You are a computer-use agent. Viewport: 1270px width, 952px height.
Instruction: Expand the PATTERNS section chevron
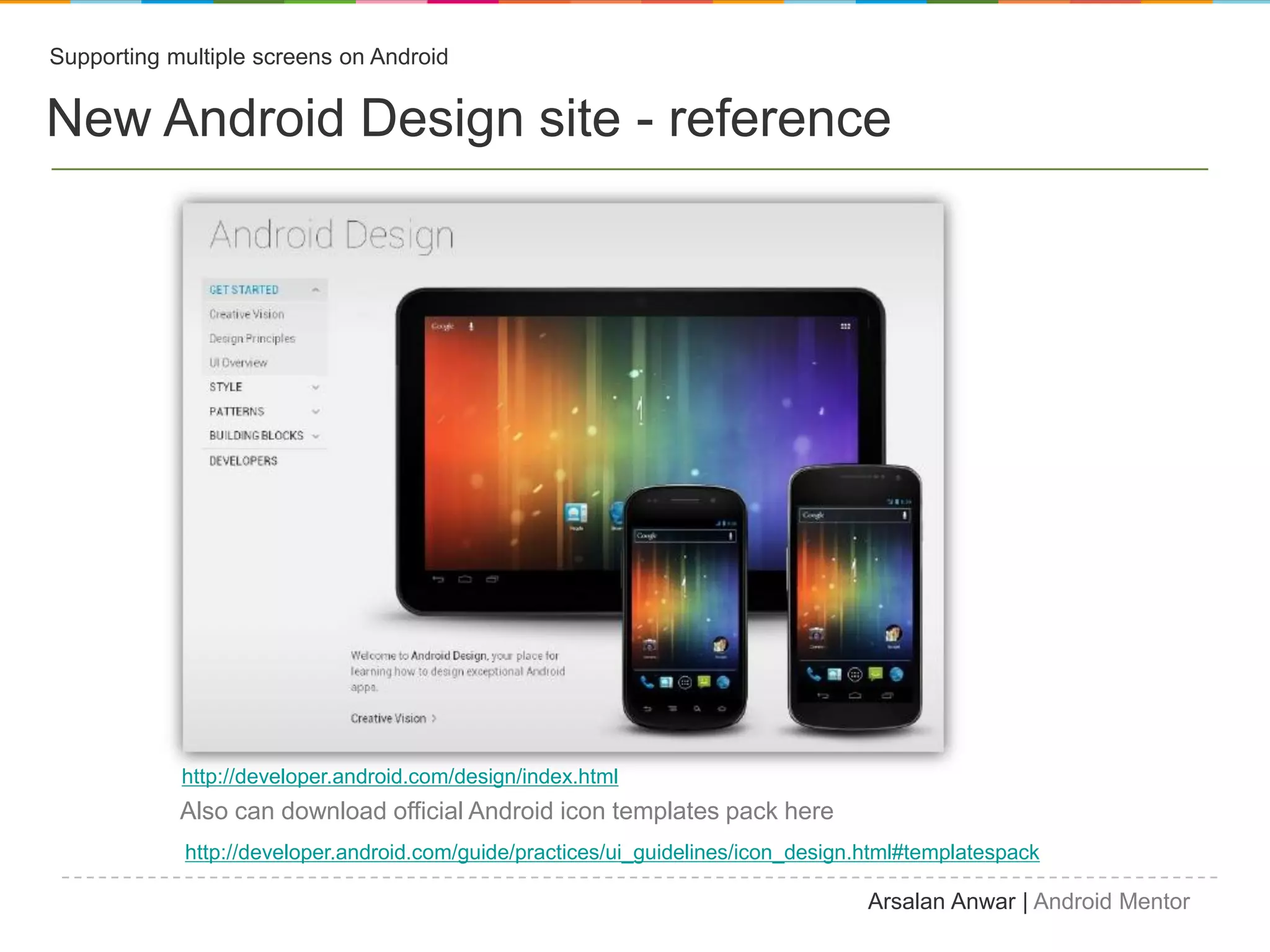point(316,412)
